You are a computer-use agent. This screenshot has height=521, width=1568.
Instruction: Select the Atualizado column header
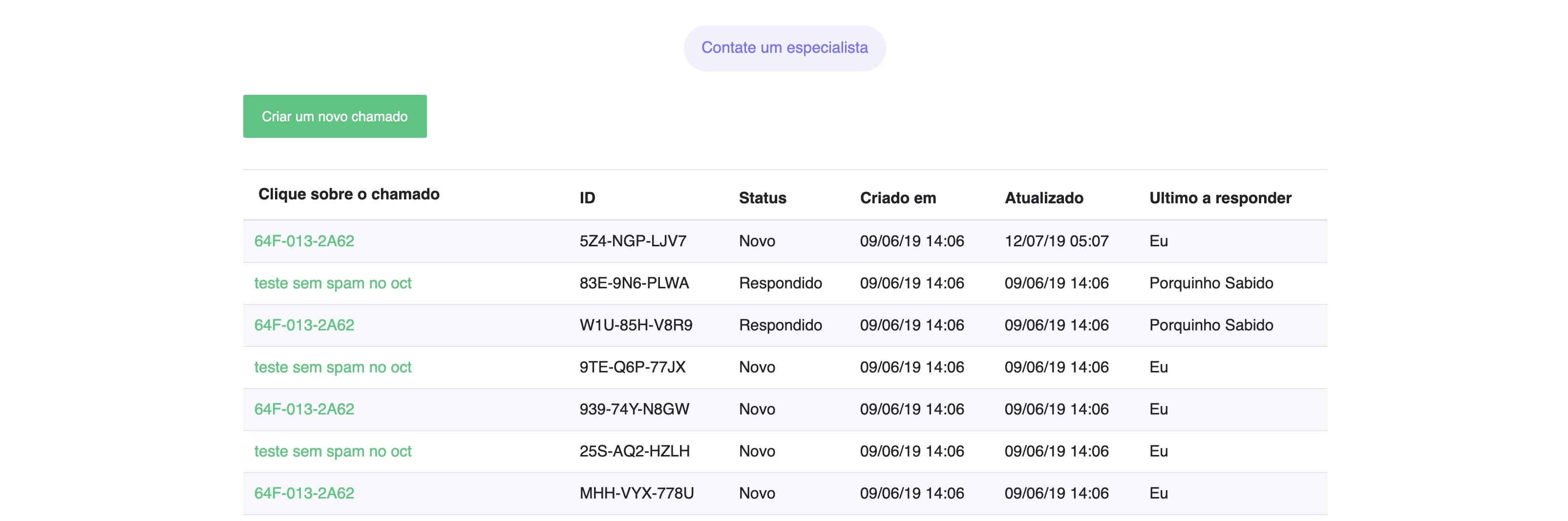point(1043,198)
